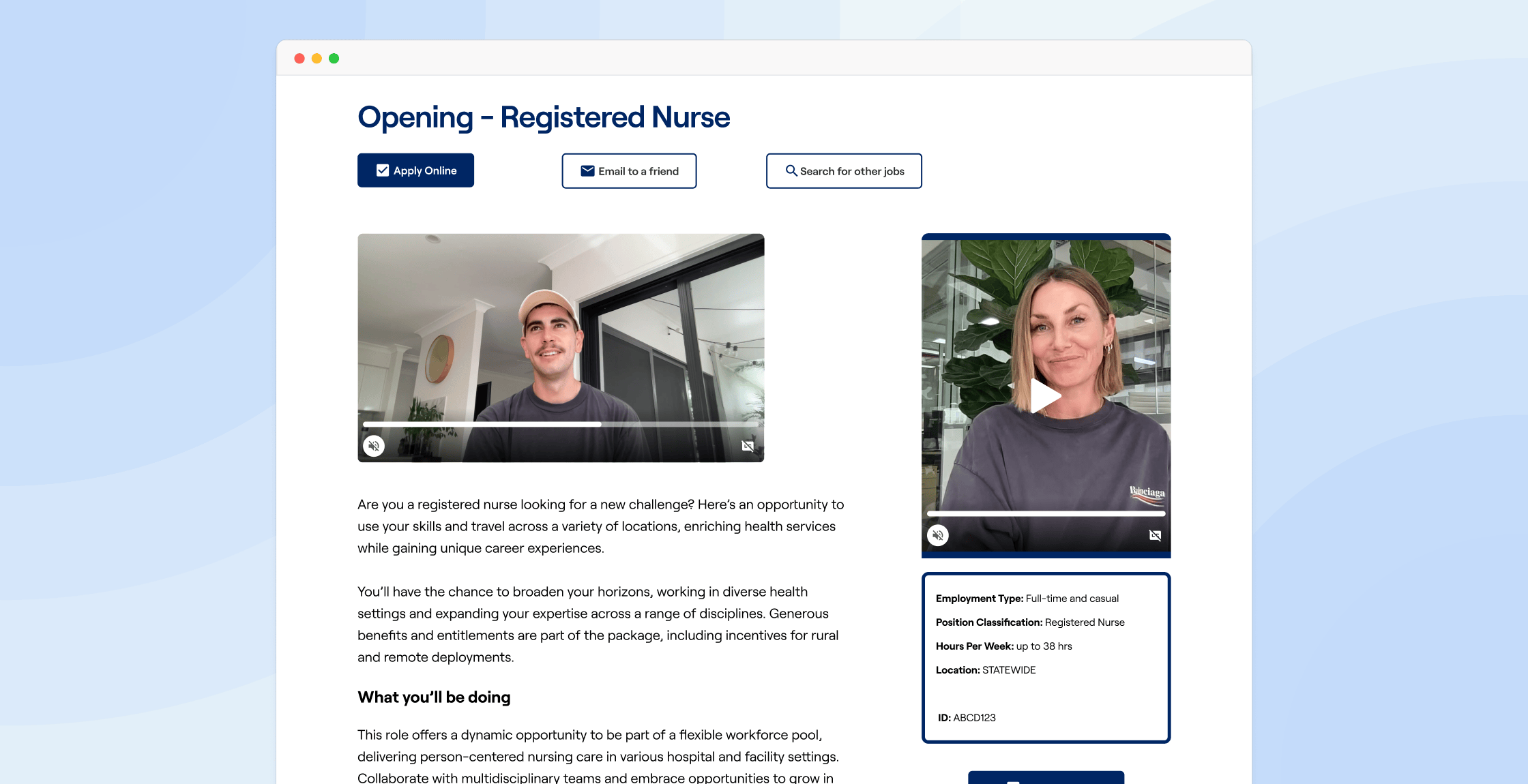
Task: Toggle captions on the right video
Action: click(1155, 535)
